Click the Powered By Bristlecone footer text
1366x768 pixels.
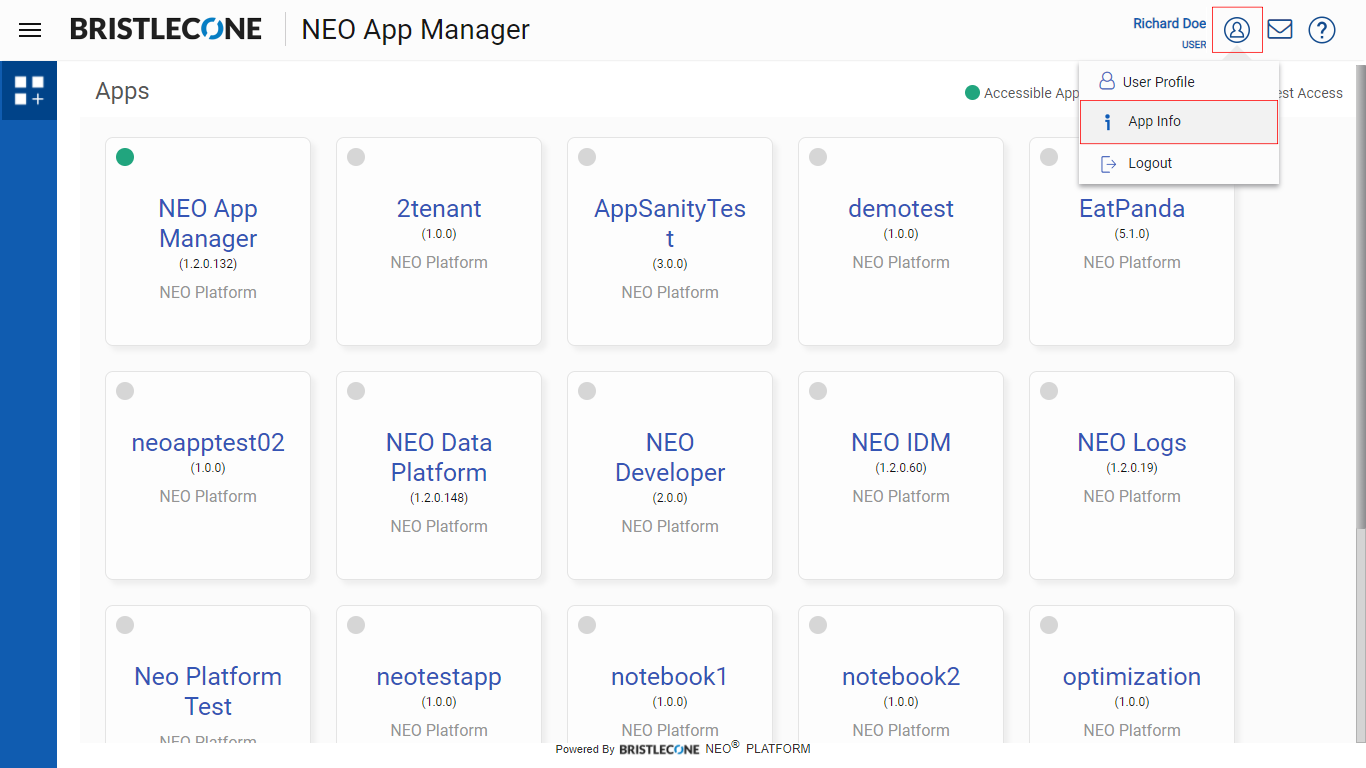point(683,748)
